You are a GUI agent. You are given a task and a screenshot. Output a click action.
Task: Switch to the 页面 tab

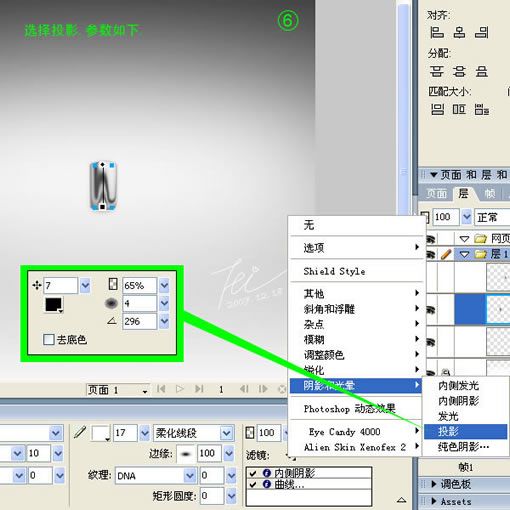(x=436, y=194)
